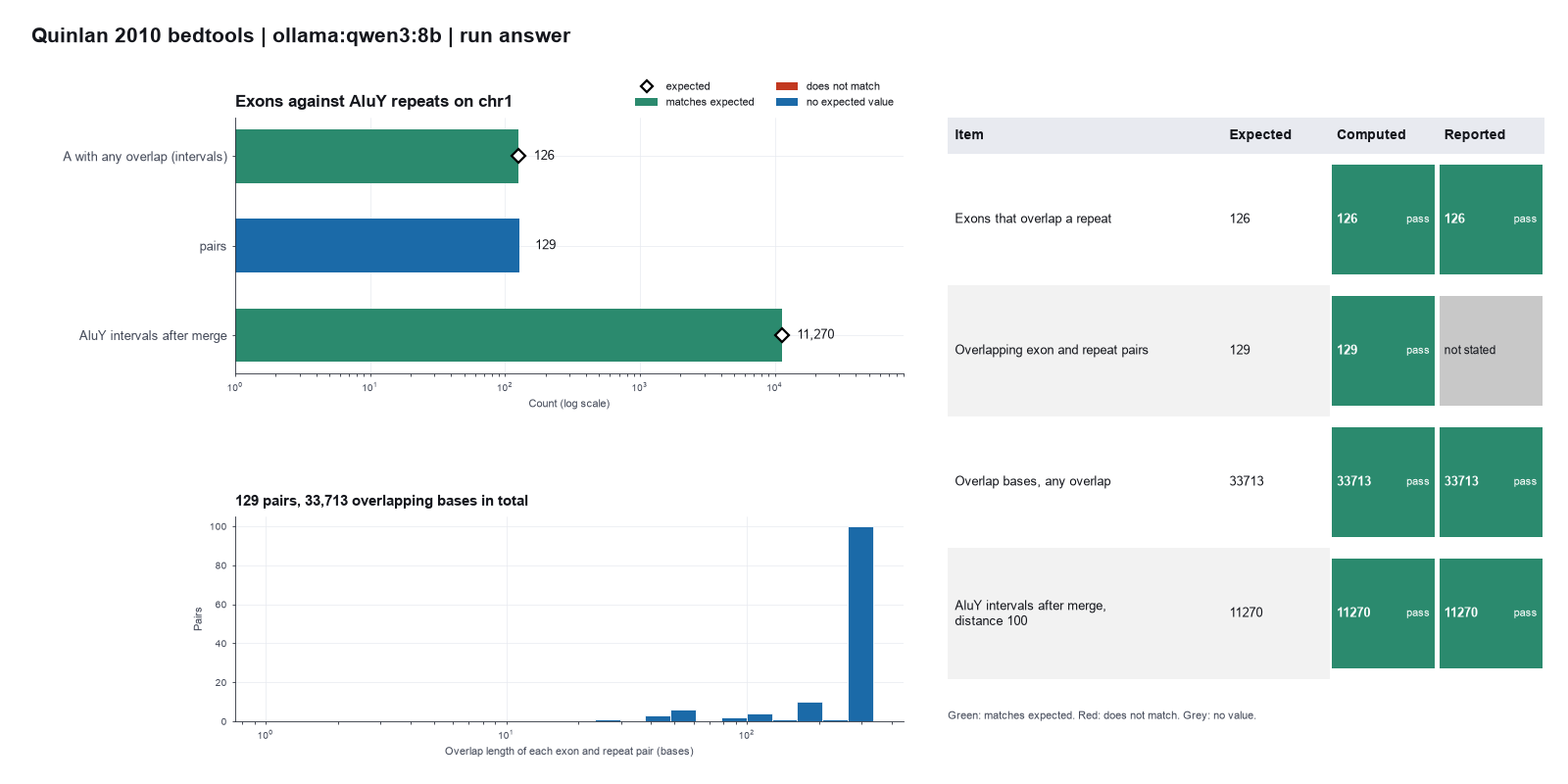Image resolution: width=1568 pixels, height=784 pixels.
Task: Click the Reported 11270 pass cell
Action: click(x=1491, y=613)
